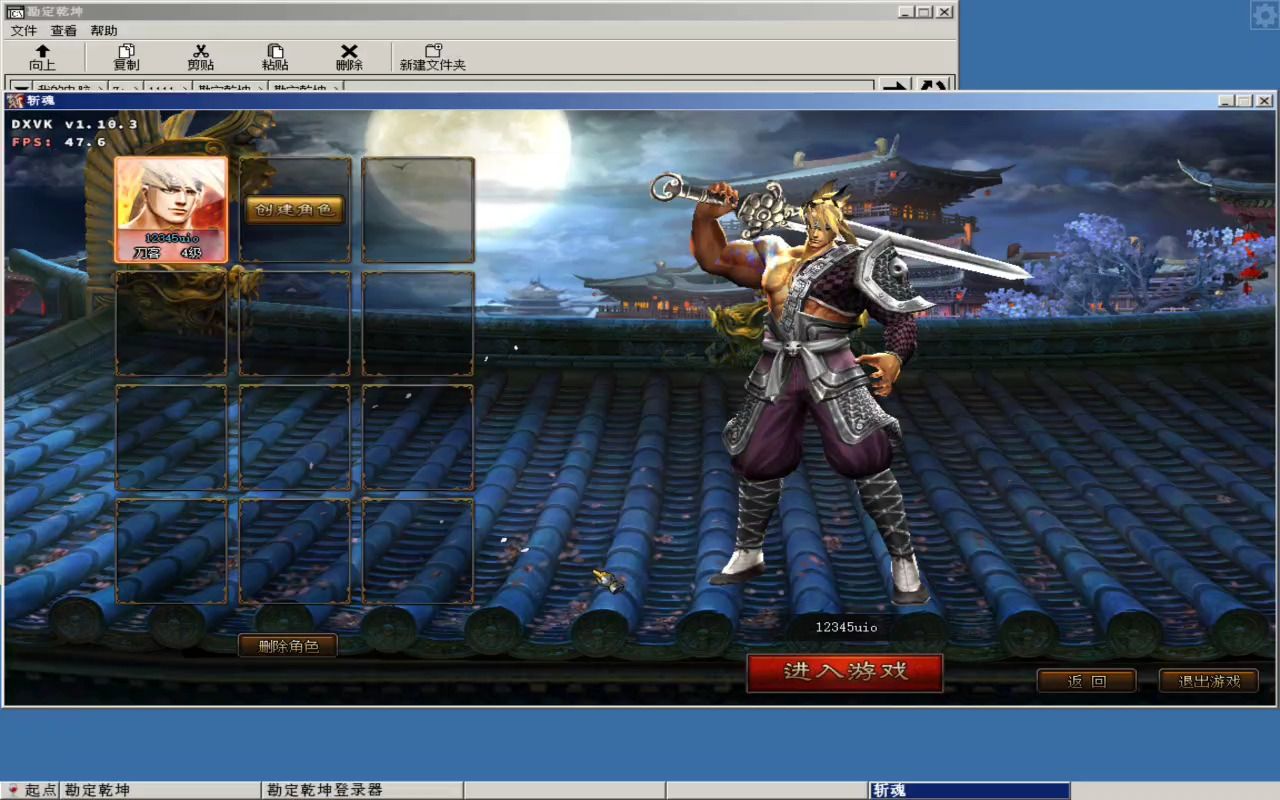Click the 退出游戏 (Exit Game) button
This screenshot has width=1280, height=800.
[1208, 681]
